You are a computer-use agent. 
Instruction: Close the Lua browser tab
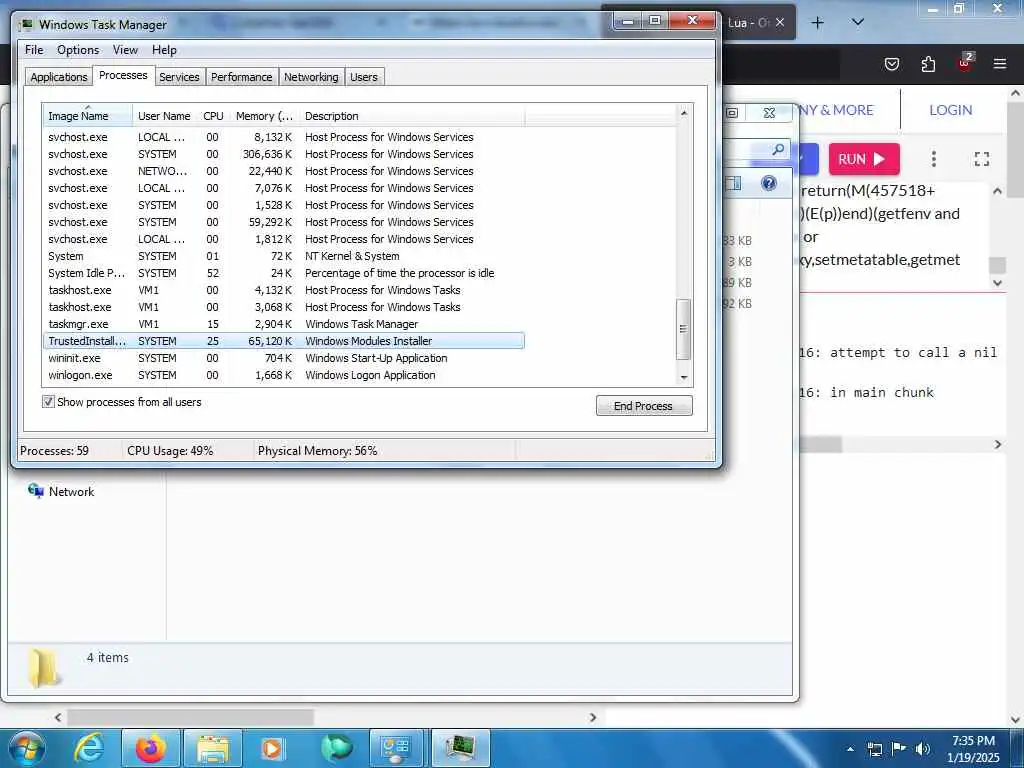click(x=780, y=22)
